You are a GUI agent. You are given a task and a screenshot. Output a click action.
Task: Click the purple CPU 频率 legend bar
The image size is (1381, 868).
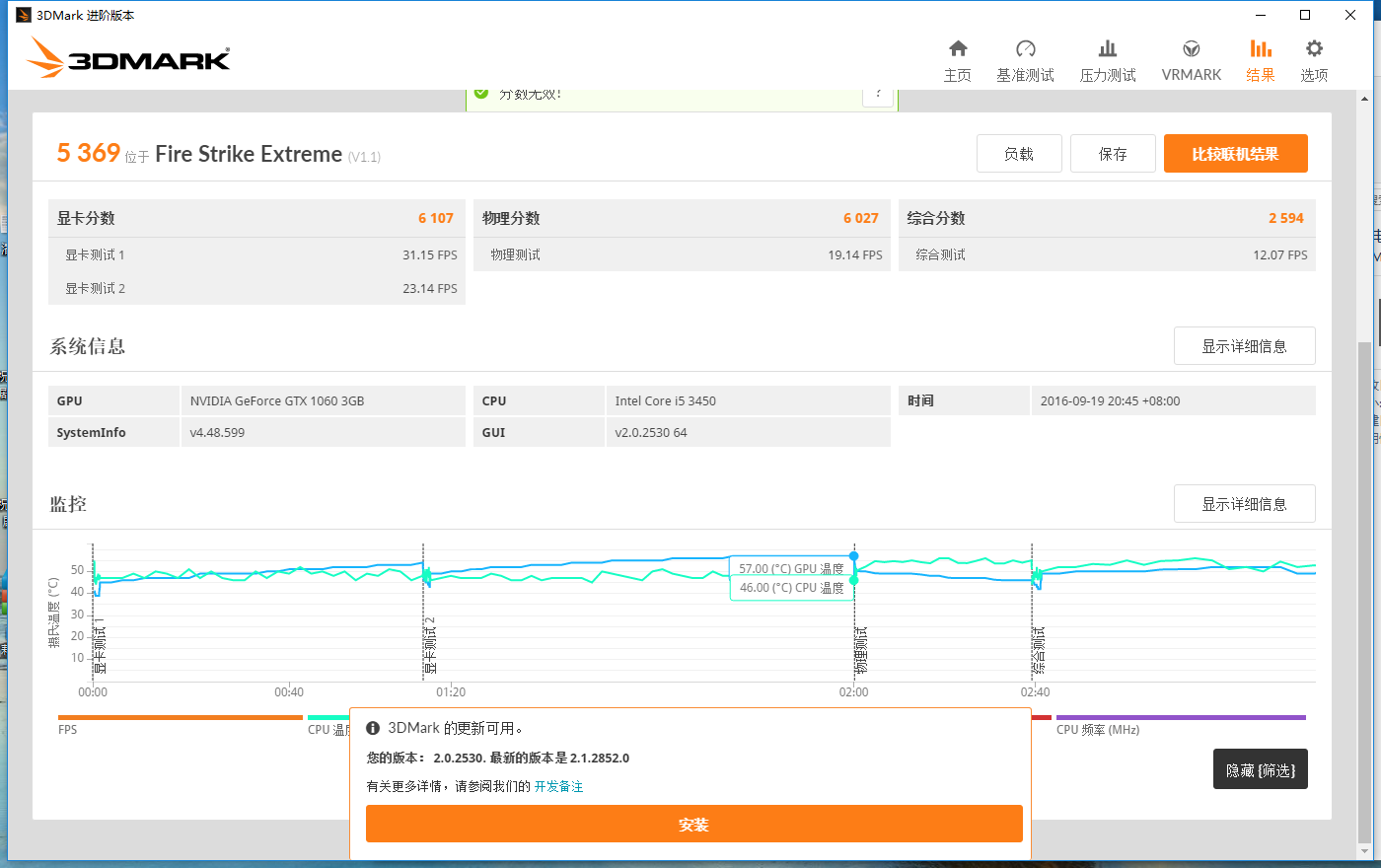(1181, 718)
